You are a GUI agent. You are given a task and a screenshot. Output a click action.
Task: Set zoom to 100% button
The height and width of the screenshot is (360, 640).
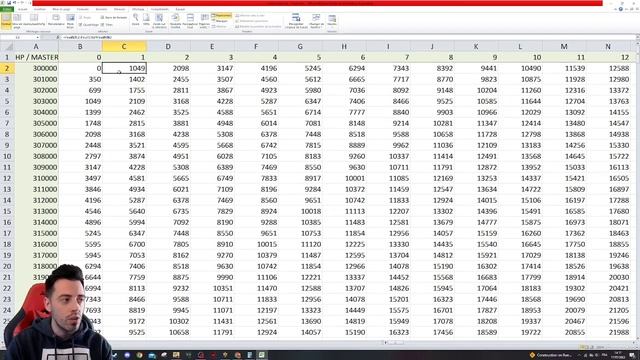[146, 20]
